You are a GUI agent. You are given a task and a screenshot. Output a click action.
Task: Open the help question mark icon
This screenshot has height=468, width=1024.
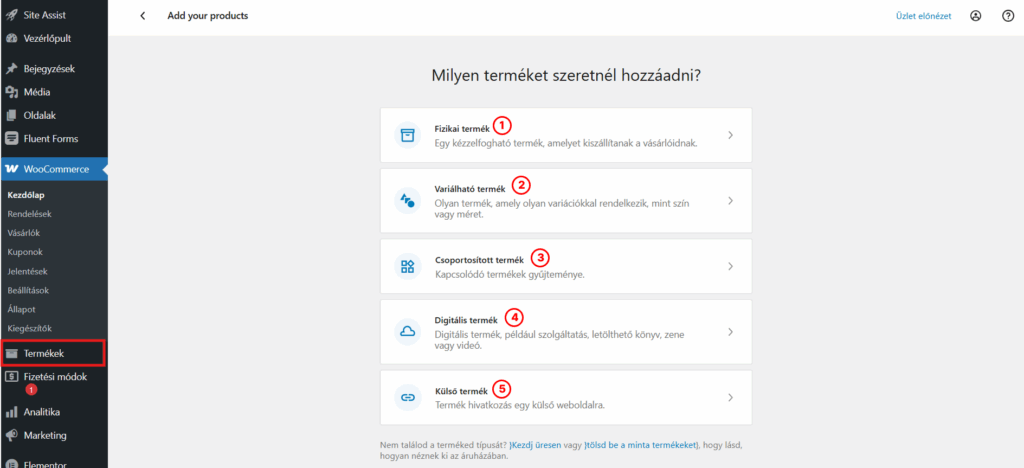coord(1007,16)
